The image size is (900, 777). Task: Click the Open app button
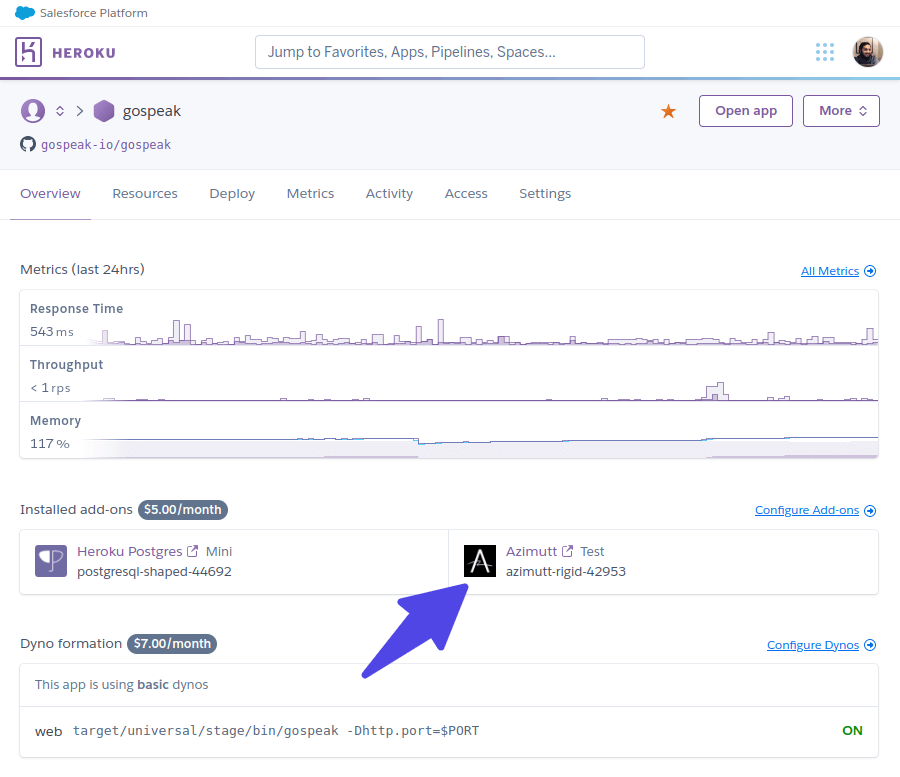click(745, 110)
